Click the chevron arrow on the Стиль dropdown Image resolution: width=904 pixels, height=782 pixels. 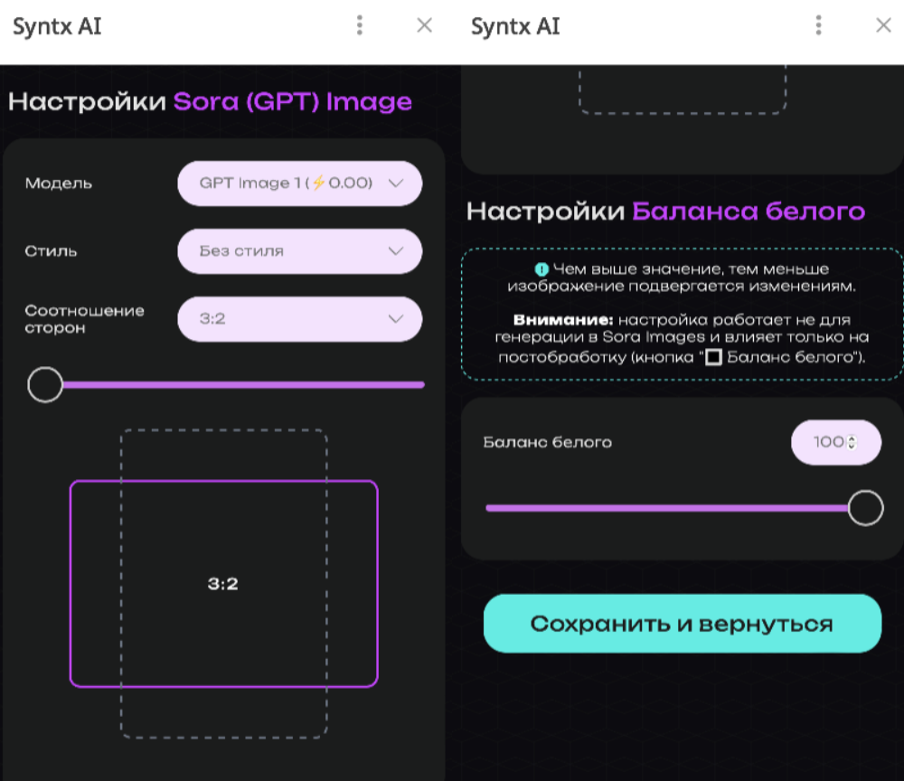point(395,251)
